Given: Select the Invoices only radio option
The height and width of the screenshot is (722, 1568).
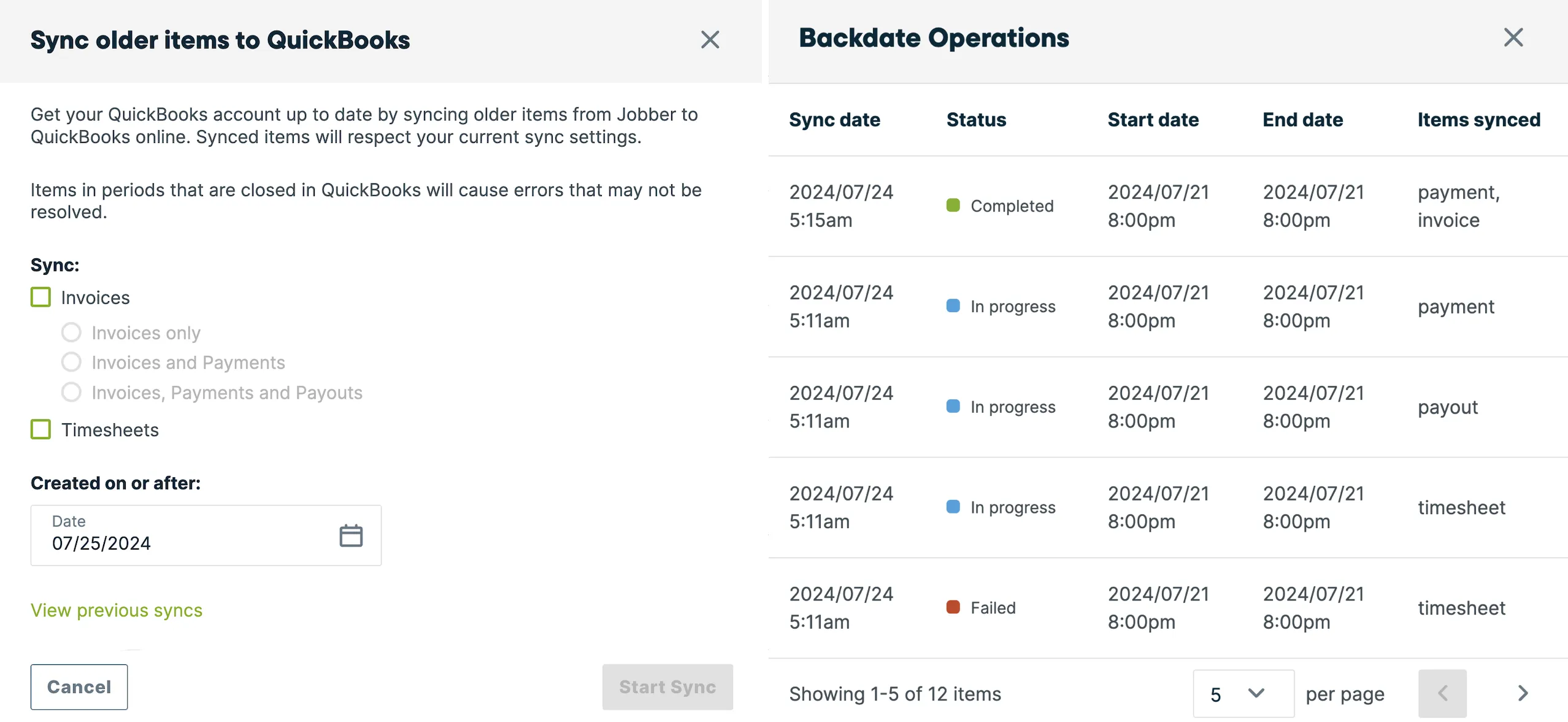Looking at the screenshot, I should click(x=71, y=332).
